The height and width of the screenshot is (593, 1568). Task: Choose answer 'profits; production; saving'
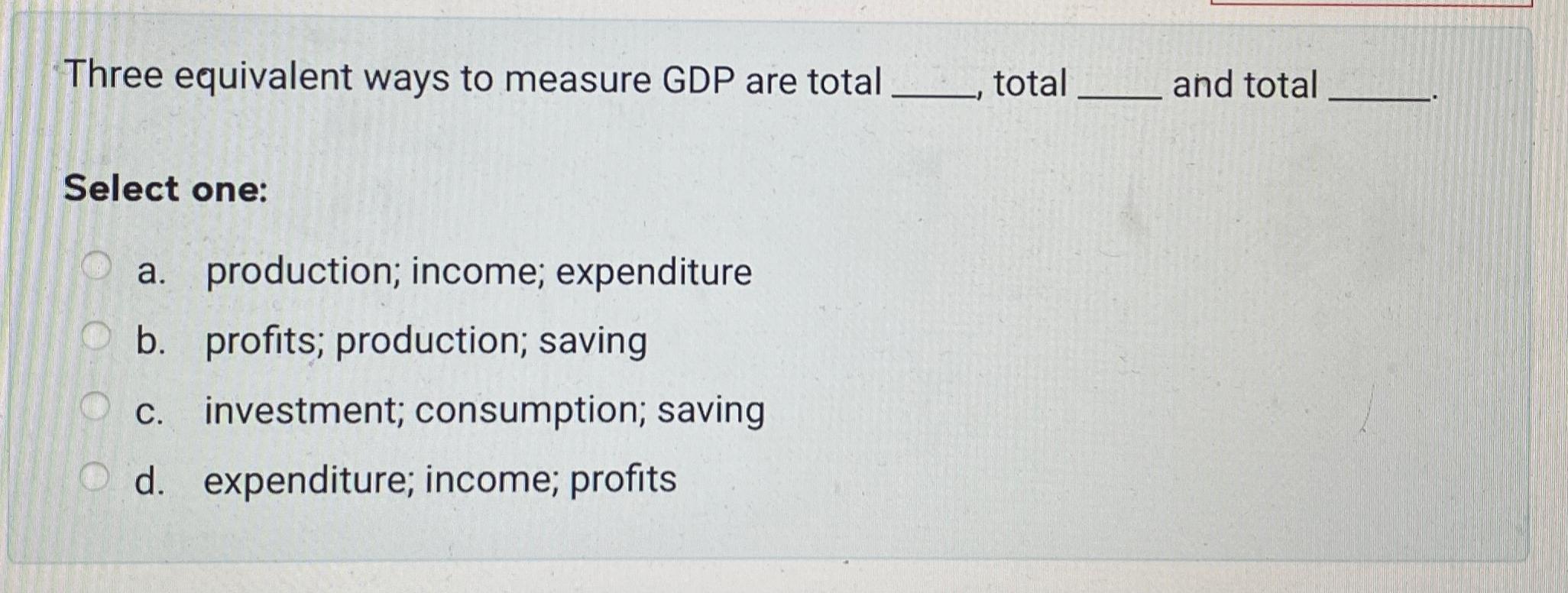[426, 342]
